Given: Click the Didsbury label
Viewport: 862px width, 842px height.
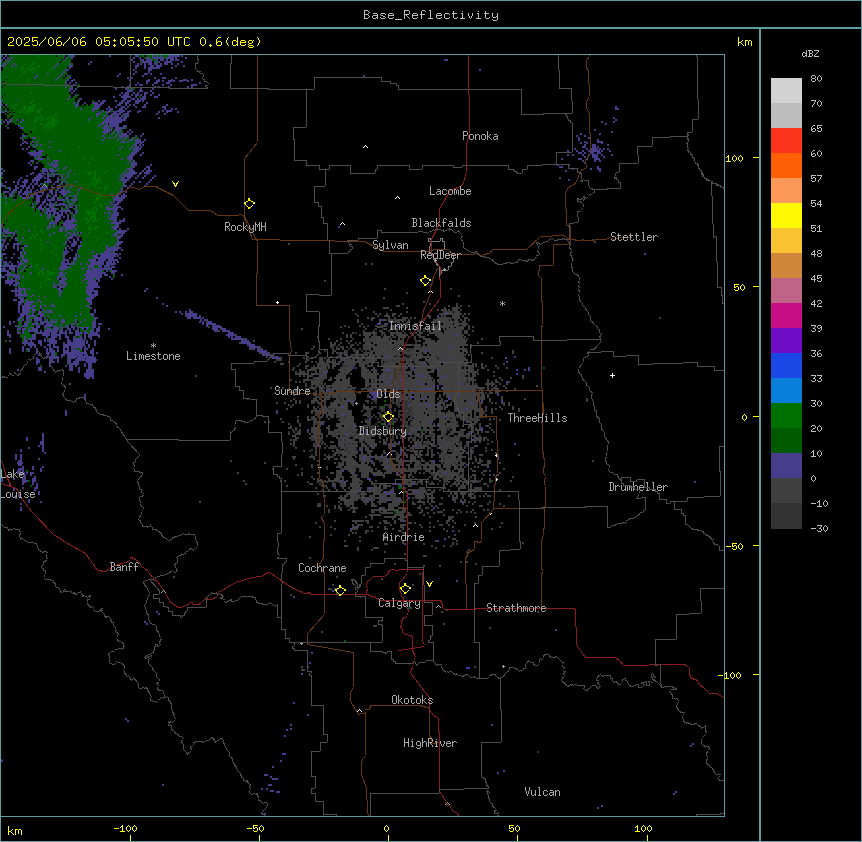Looking at the screenshot, I should point(383,431).
